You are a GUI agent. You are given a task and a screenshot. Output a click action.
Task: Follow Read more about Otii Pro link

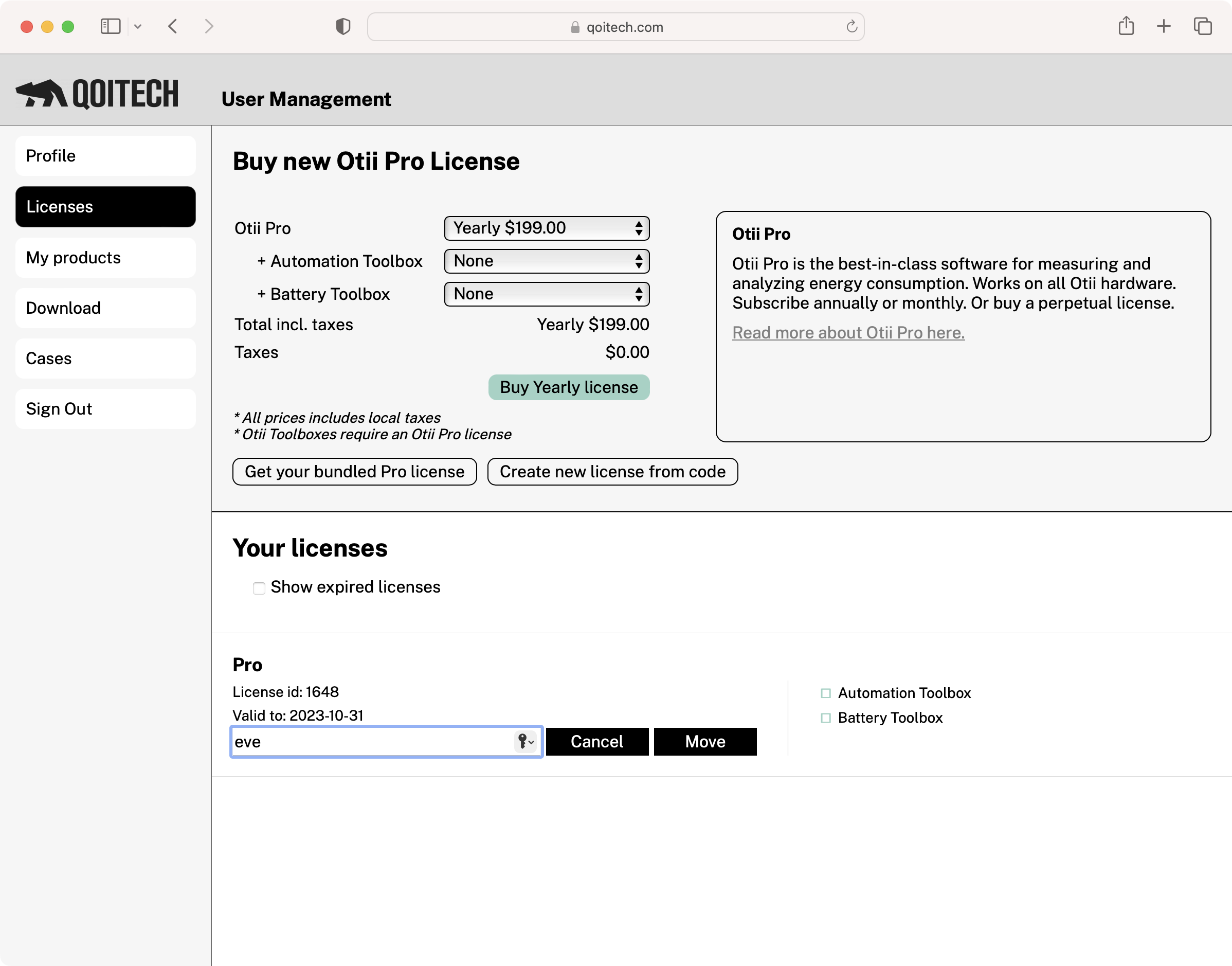[x=848, y=333]
